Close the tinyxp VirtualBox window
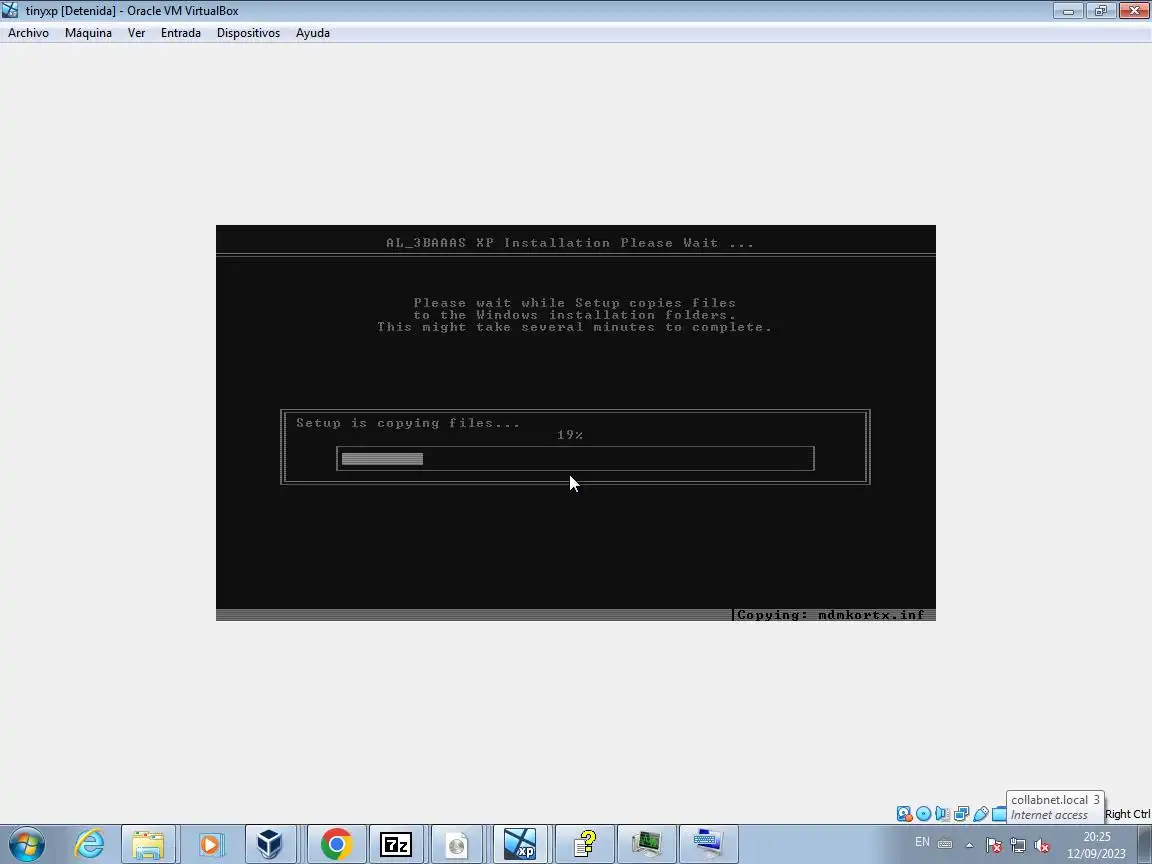The width and height of the screenshot is (1152, 864). (x=1134, y=10)
